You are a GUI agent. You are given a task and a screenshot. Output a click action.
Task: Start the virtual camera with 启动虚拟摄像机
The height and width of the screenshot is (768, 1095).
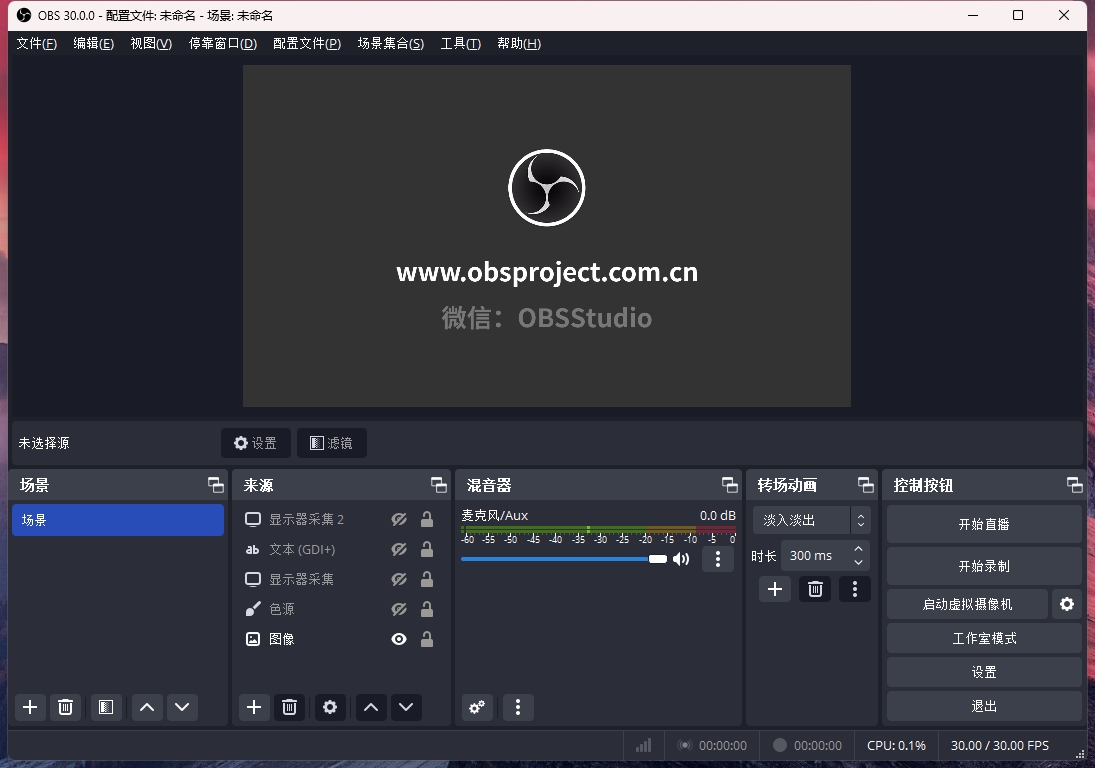coord(967,604)
